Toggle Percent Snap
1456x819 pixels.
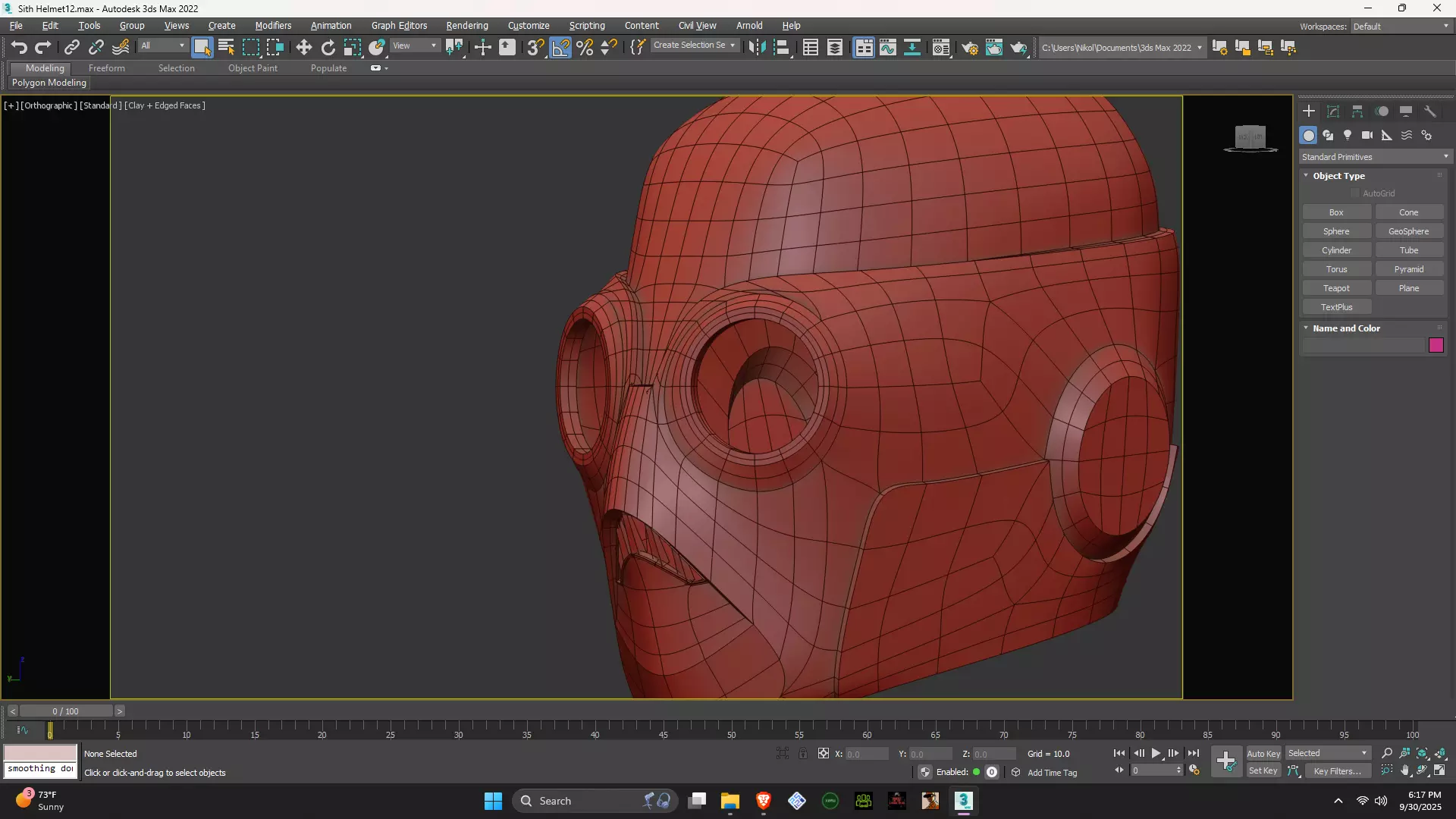tap(585, 47)
